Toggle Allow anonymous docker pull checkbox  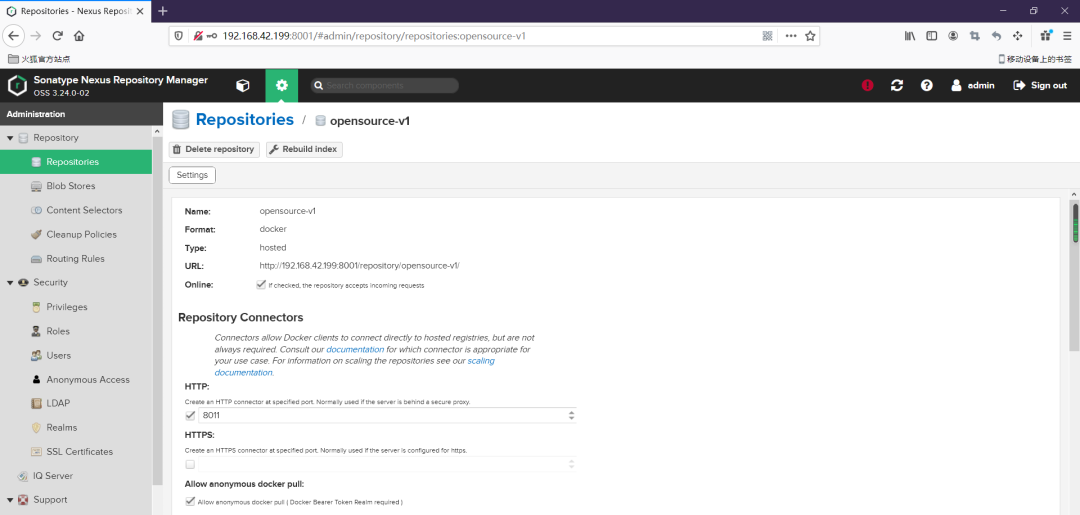pos(190,501)
